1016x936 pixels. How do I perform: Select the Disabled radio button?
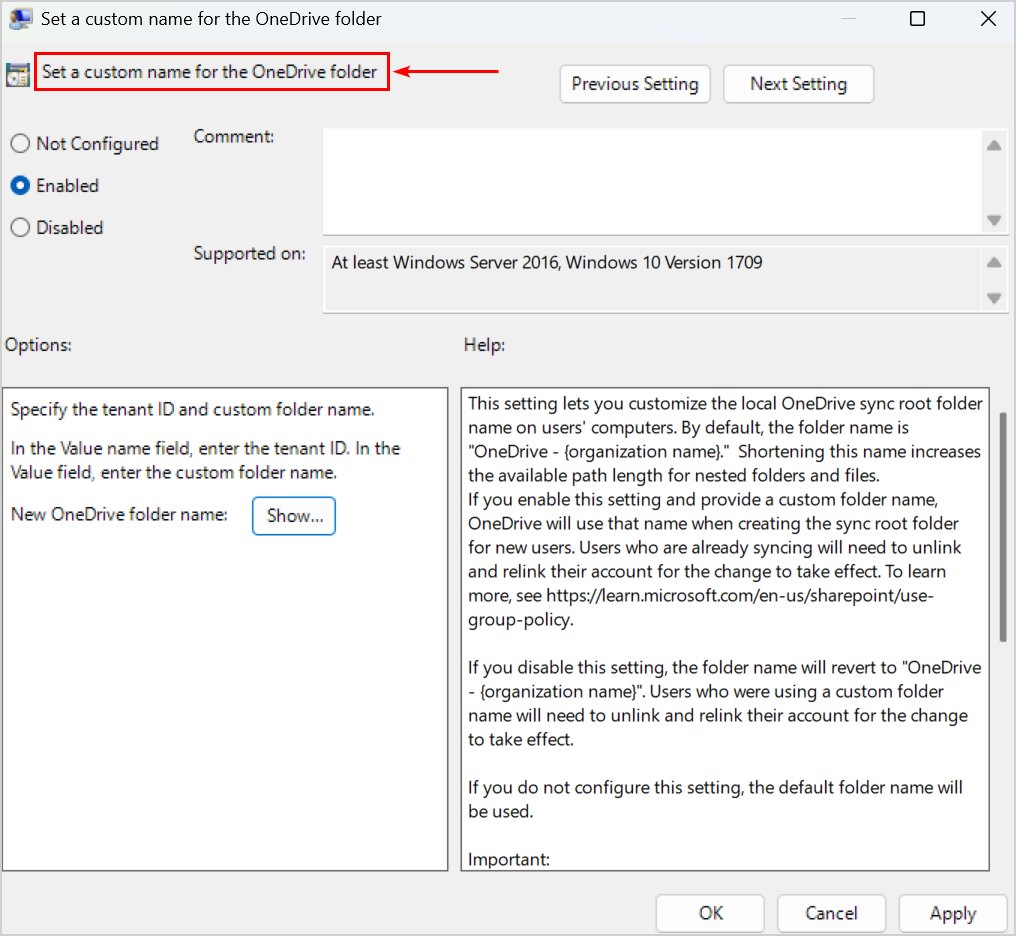click(20, 227)
